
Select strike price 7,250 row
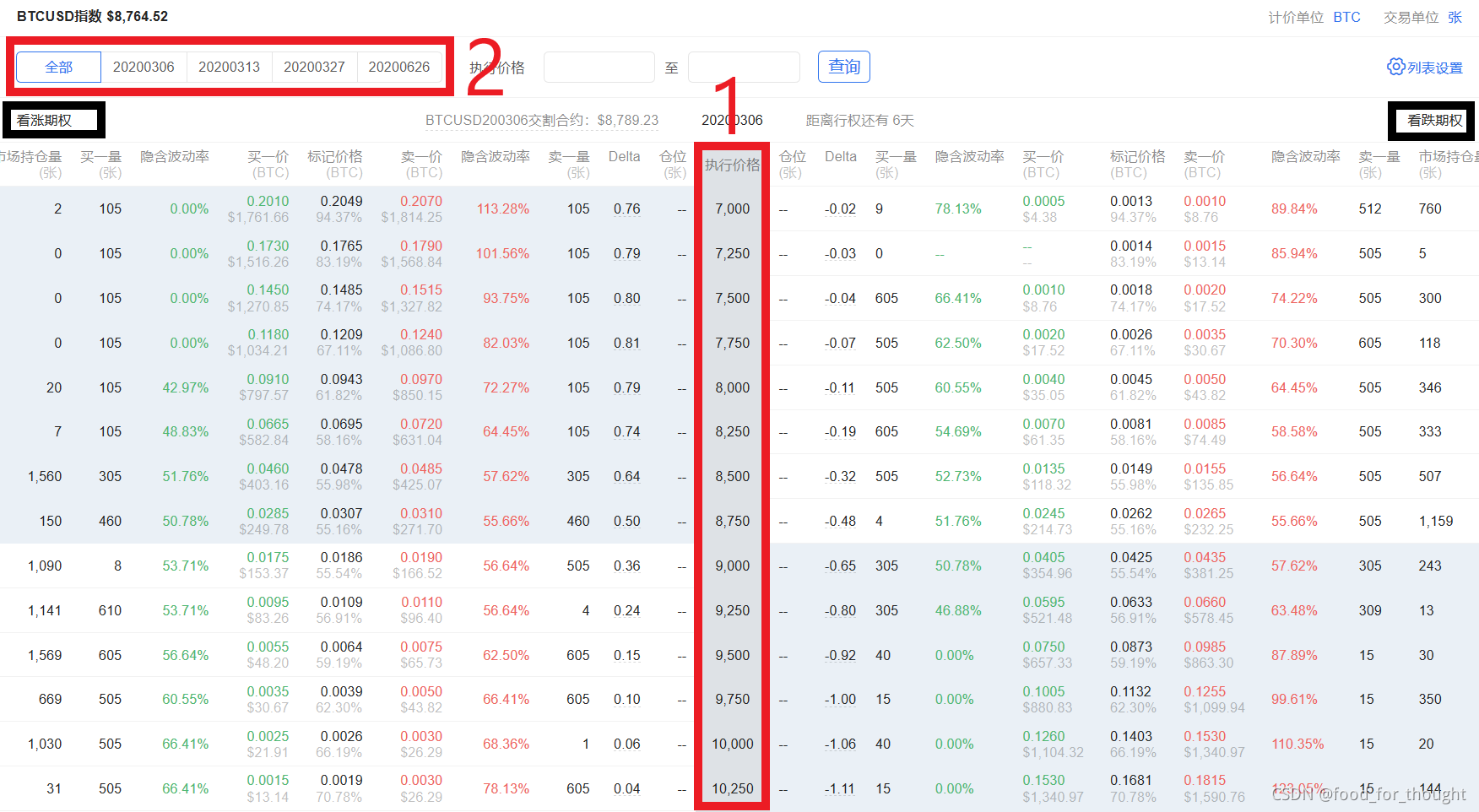tap(733, 253)
